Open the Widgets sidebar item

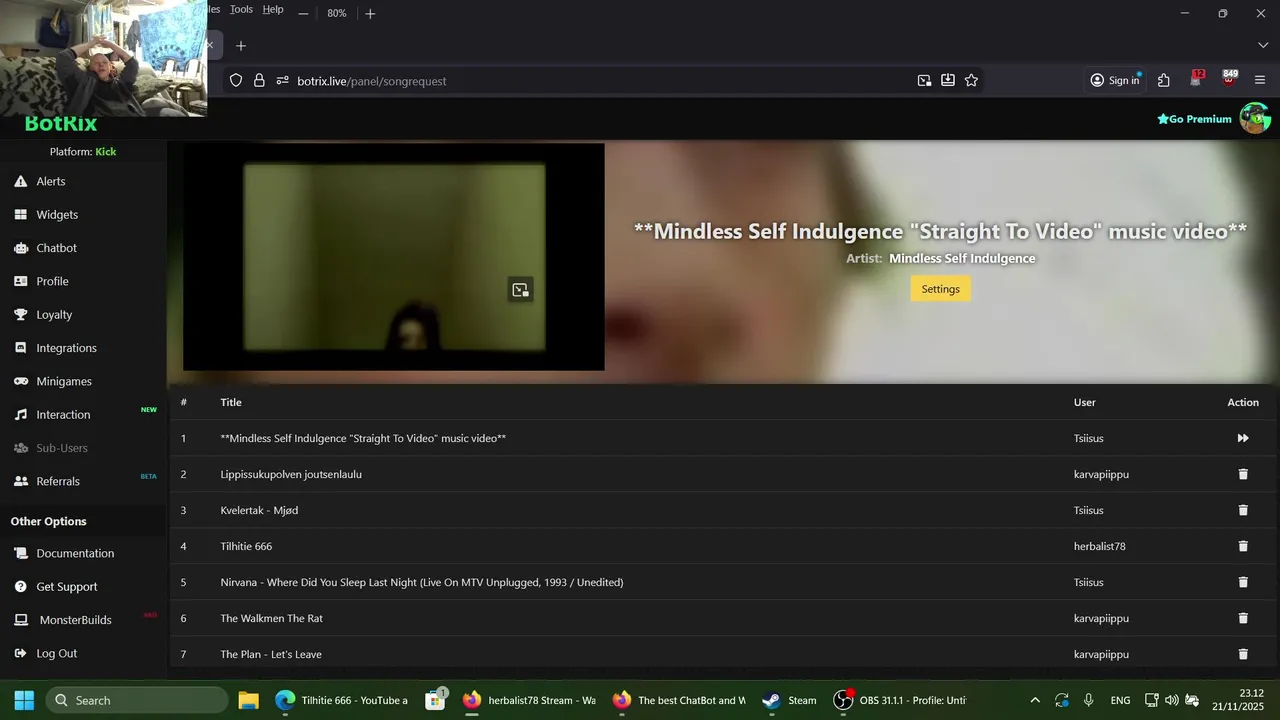57,214
